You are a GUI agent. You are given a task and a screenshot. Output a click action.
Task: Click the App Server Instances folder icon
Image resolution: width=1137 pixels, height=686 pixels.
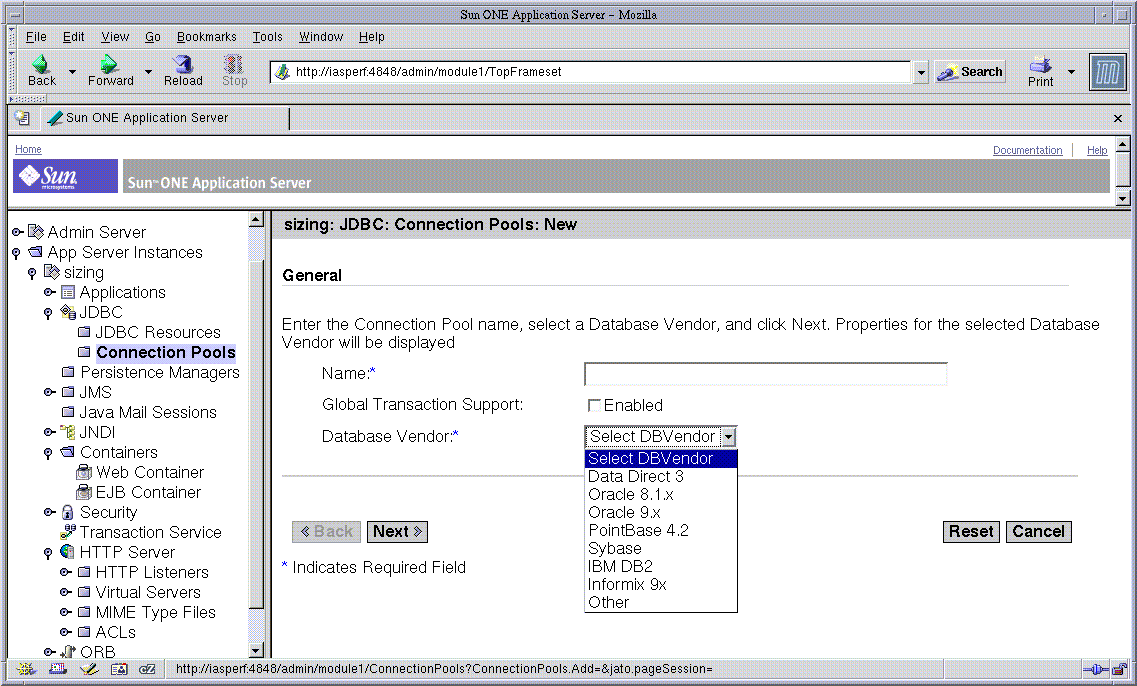[x=36, y=252]
